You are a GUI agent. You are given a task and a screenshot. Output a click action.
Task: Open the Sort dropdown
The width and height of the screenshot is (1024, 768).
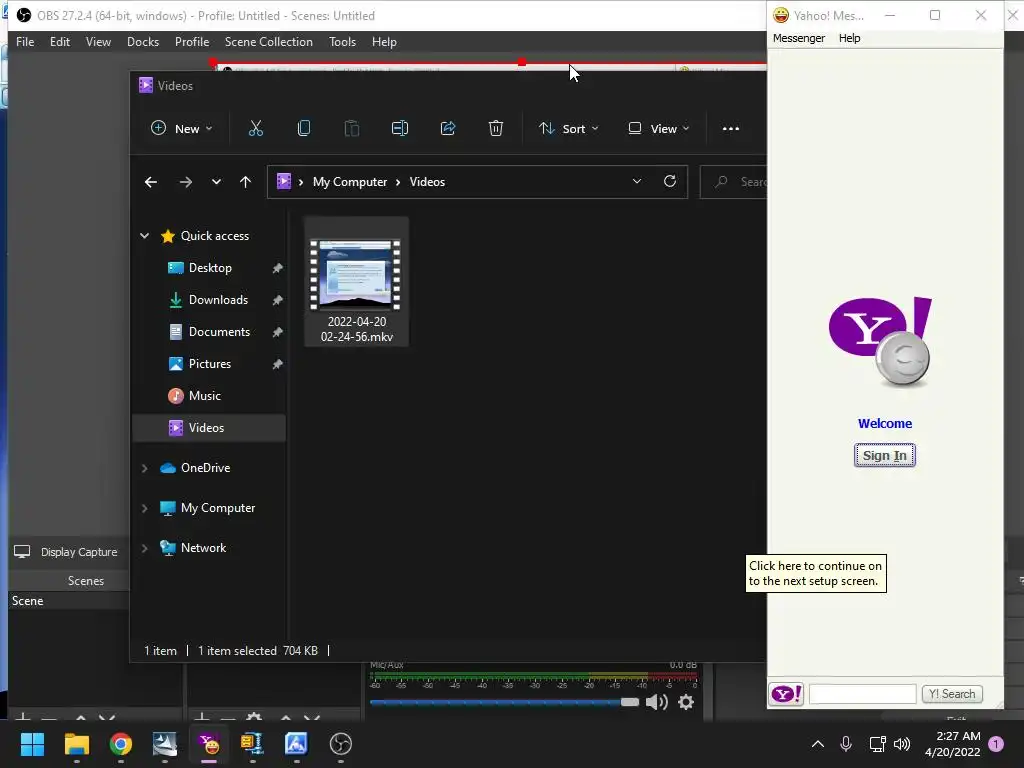coord(568,129)
